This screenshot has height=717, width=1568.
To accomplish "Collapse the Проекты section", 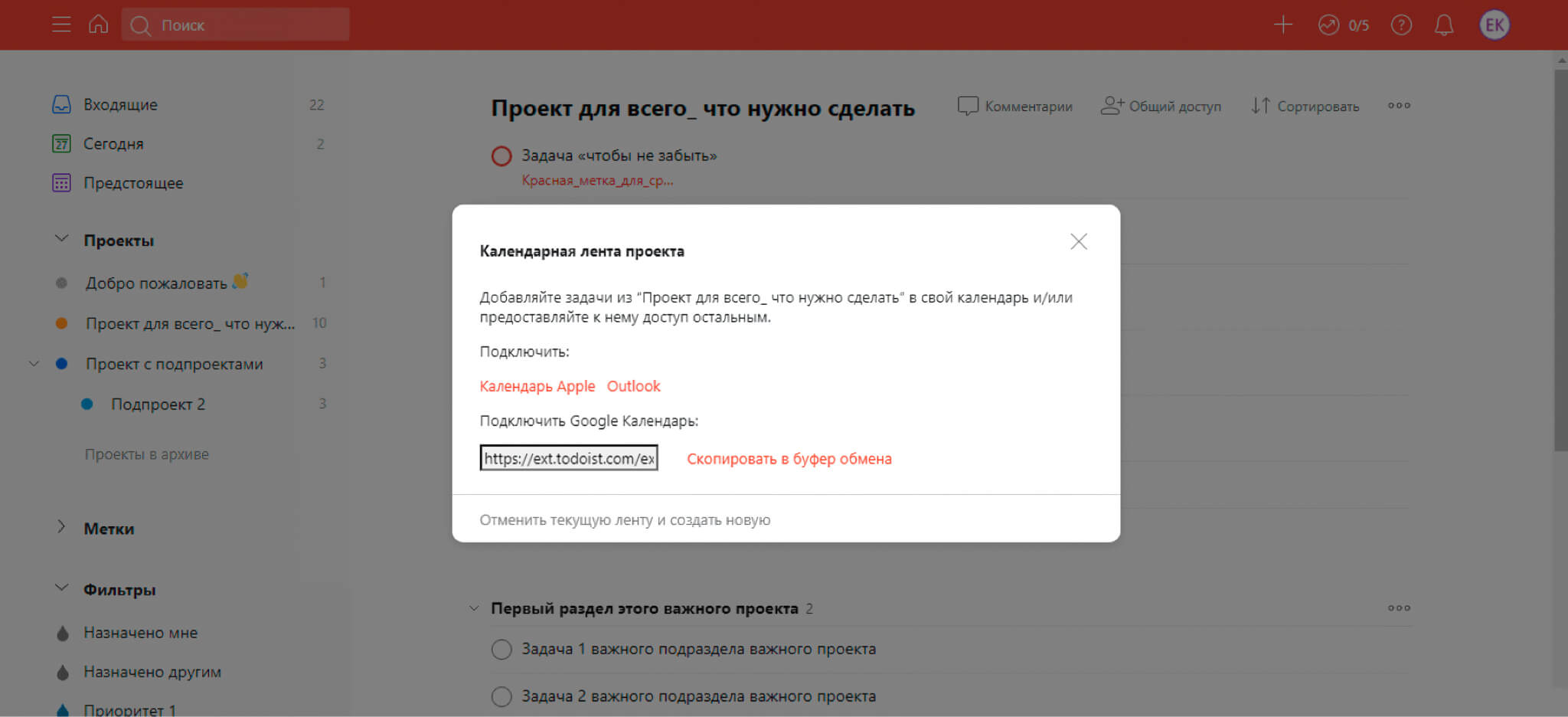I will pos(61,239).
